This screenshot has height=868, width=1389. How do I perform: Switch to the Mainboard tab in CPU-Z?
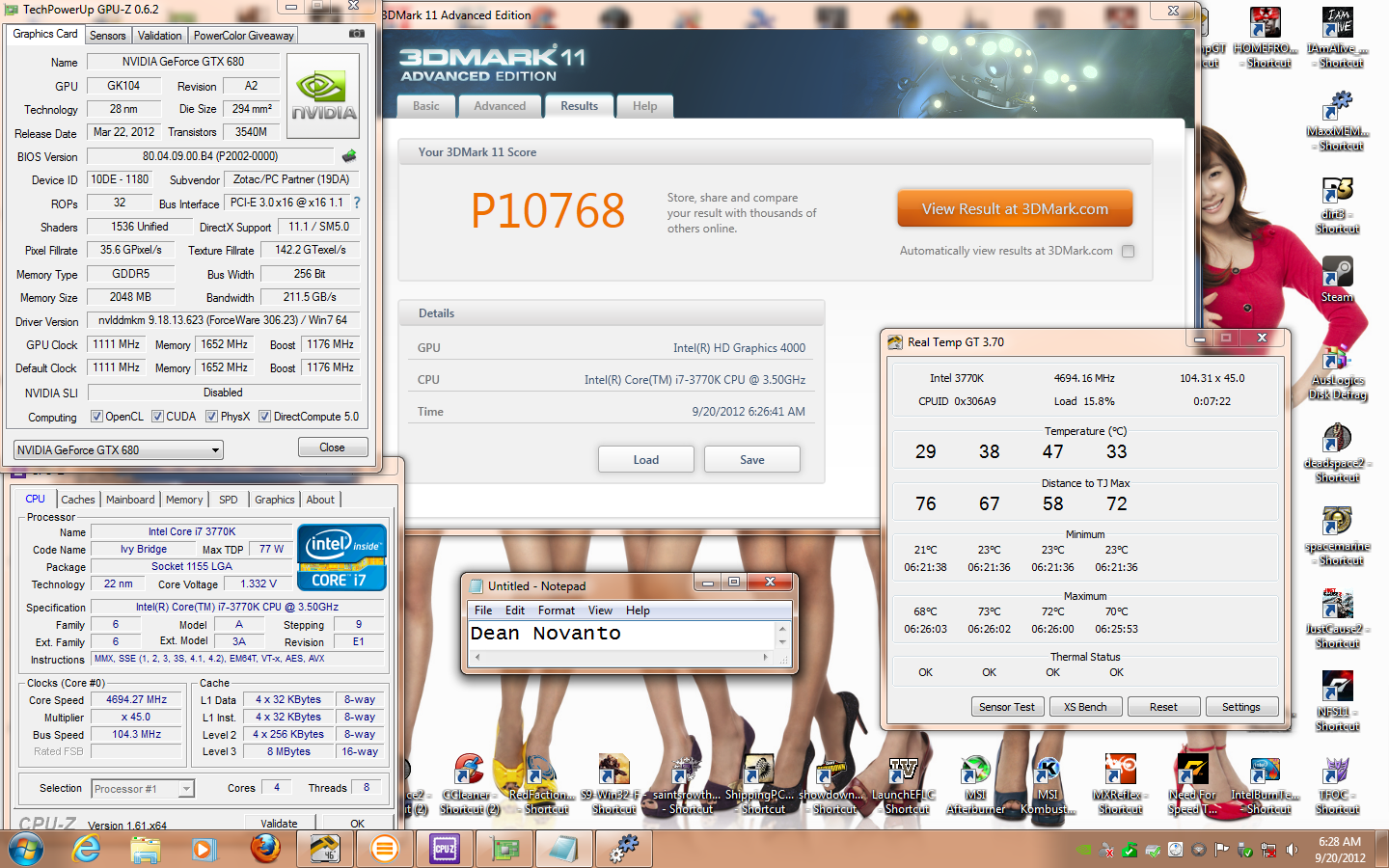(130, 500)
